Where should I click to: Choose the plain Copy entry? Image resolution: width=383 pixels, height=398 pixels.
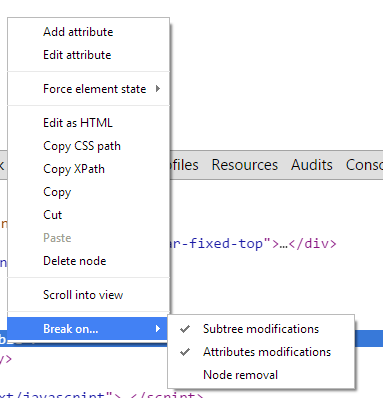[88, 192]
